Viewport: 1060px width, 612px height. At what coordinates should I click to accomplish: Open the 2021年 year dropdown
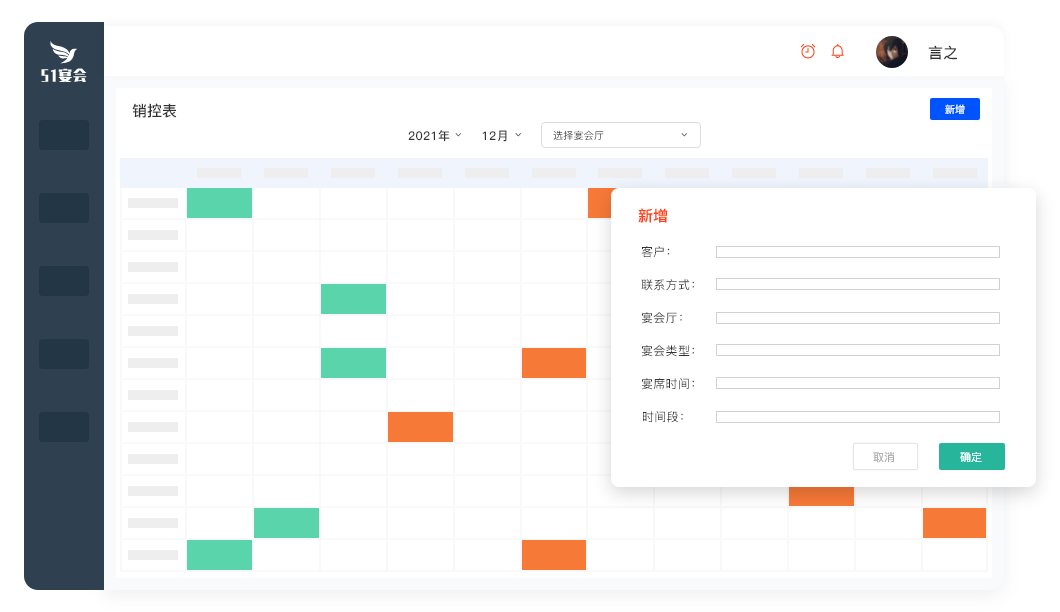click(x=435, y=135)
